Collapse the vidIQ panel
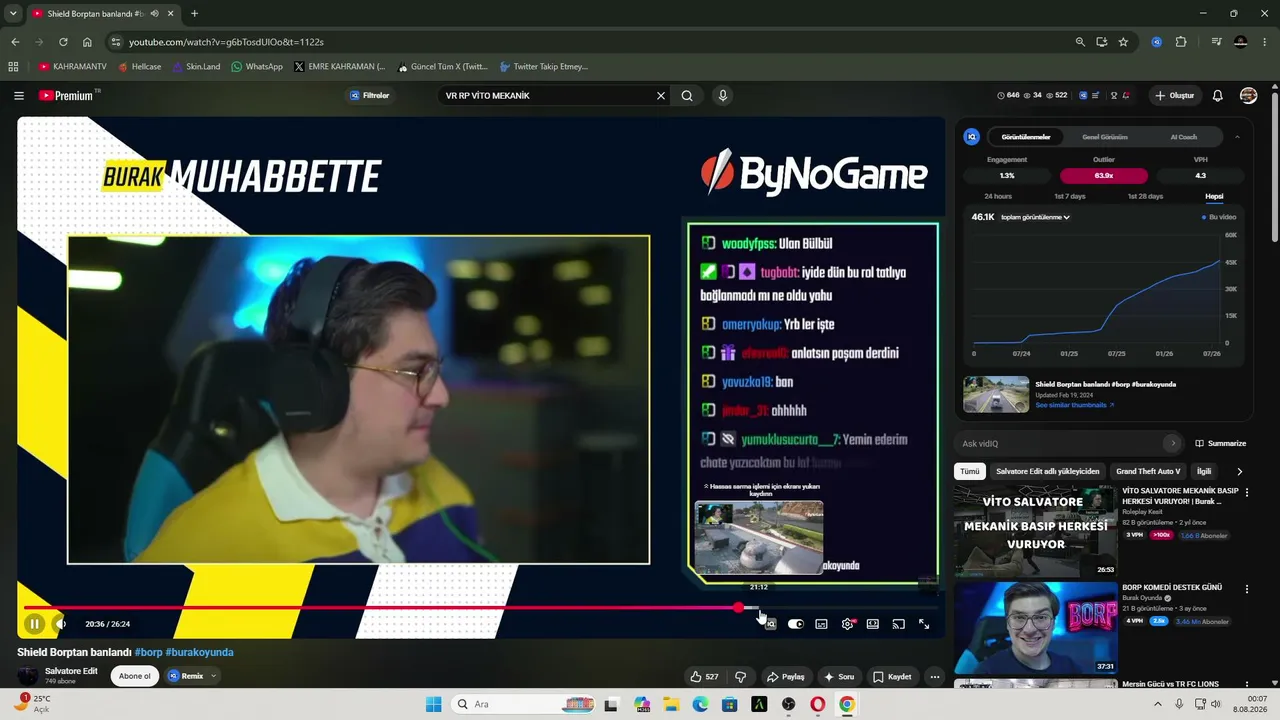This screenshot has height=720, width=1280. pyautogui.click(x=1237, y=137)
